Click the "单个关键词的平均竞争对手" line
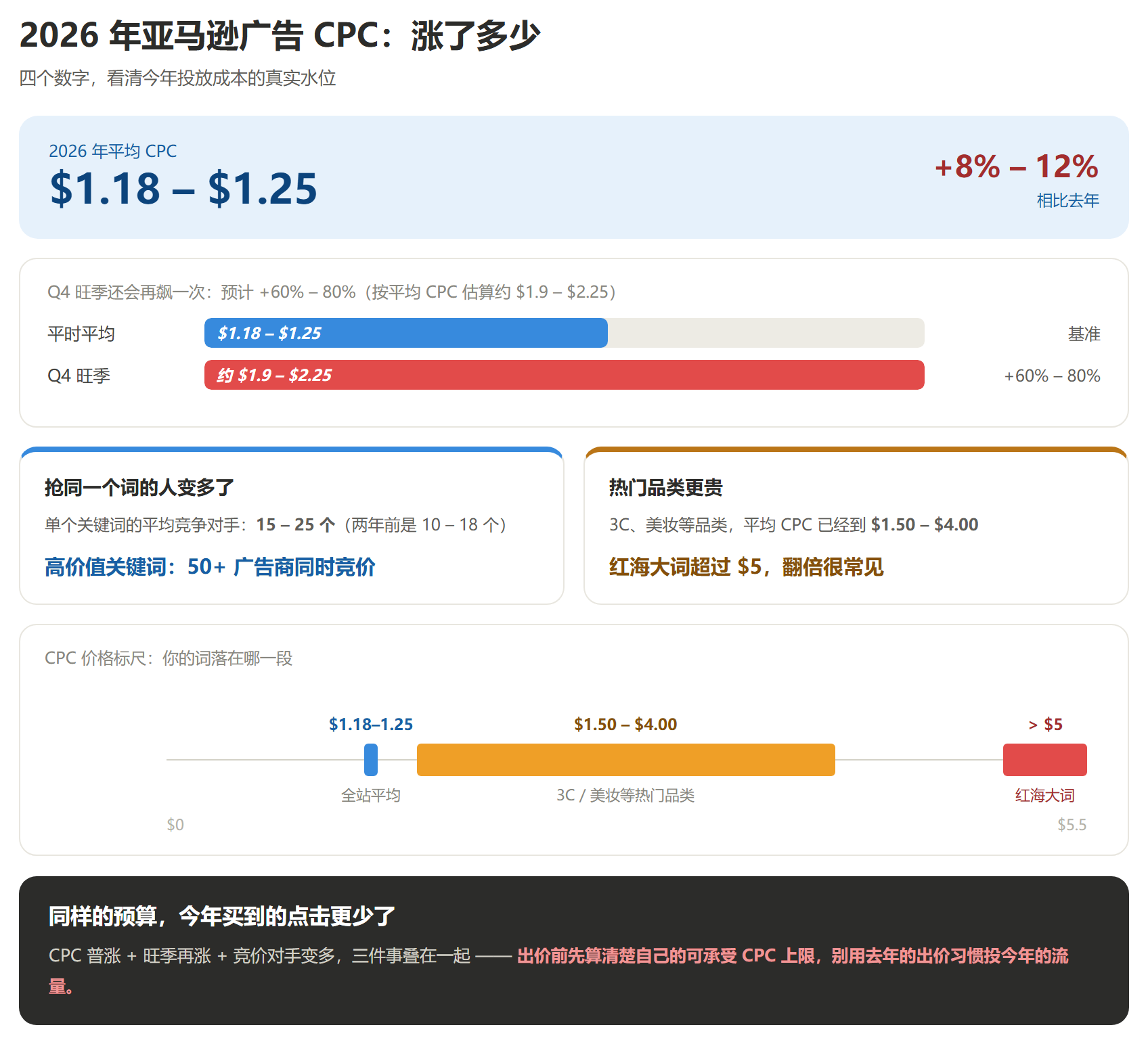1148x1044 pixels. (x=275, y=524)
